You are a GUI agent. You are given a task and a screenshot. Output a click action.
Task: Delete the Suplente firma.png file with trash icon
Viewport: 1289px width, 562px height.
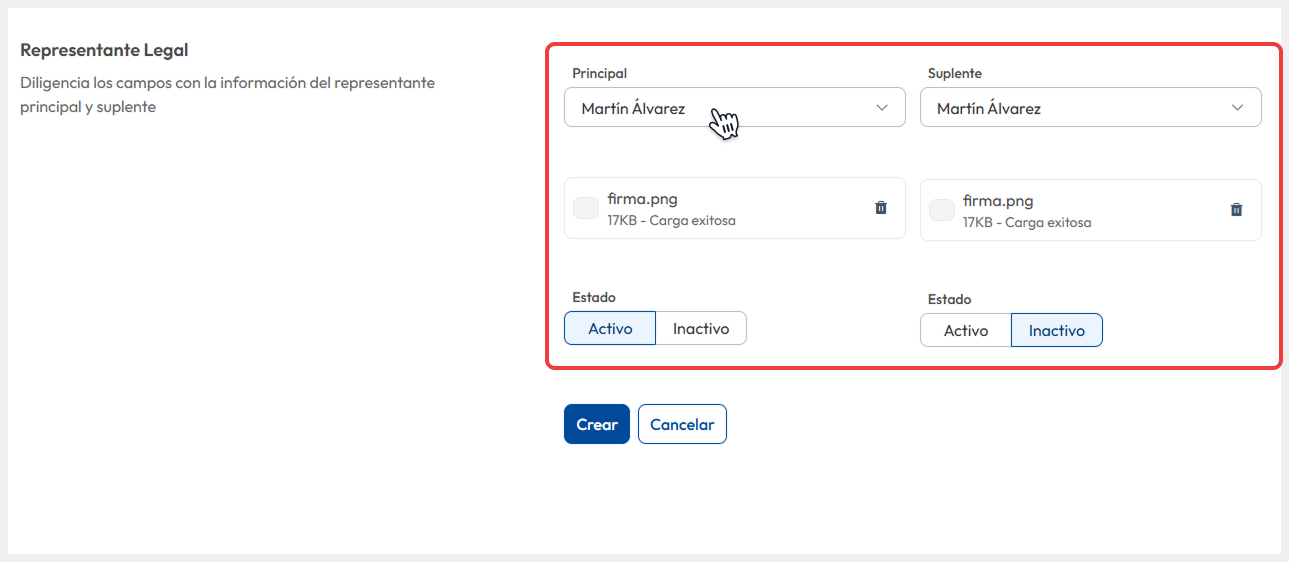1237,210
